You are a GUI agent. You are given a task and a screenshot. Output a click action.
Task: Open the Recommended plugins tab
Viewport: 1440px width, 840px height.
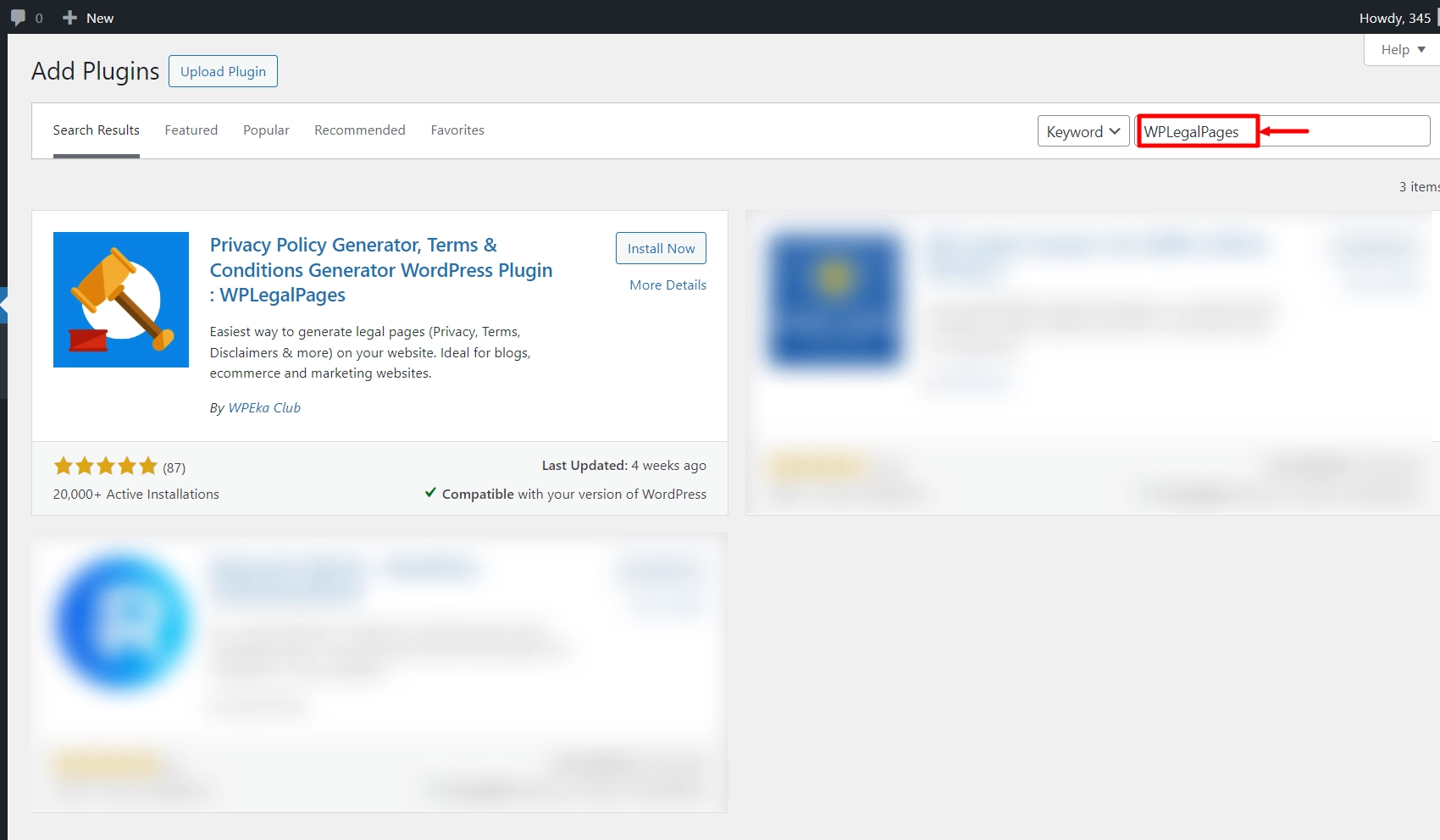tap(359, 130)
